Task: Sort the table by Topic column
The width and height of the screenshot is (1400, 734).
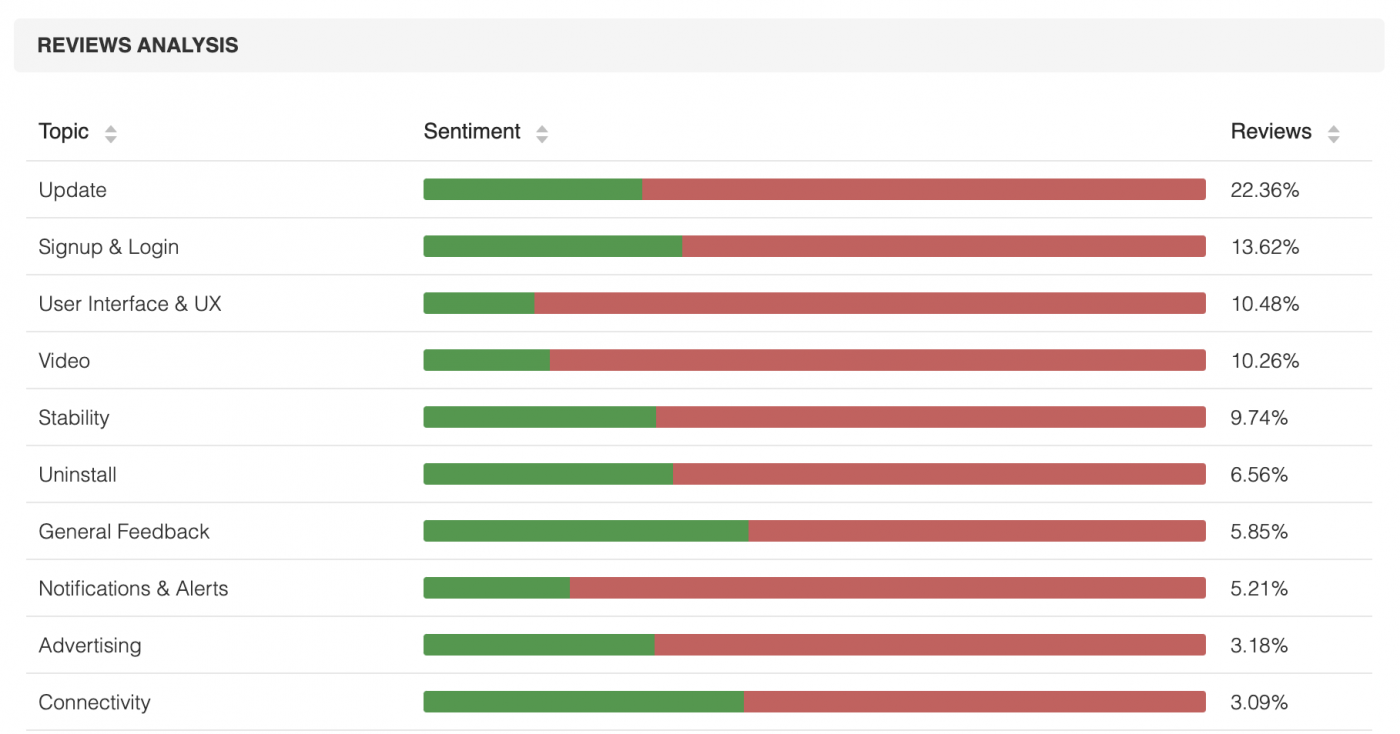Action: point(62,131)
